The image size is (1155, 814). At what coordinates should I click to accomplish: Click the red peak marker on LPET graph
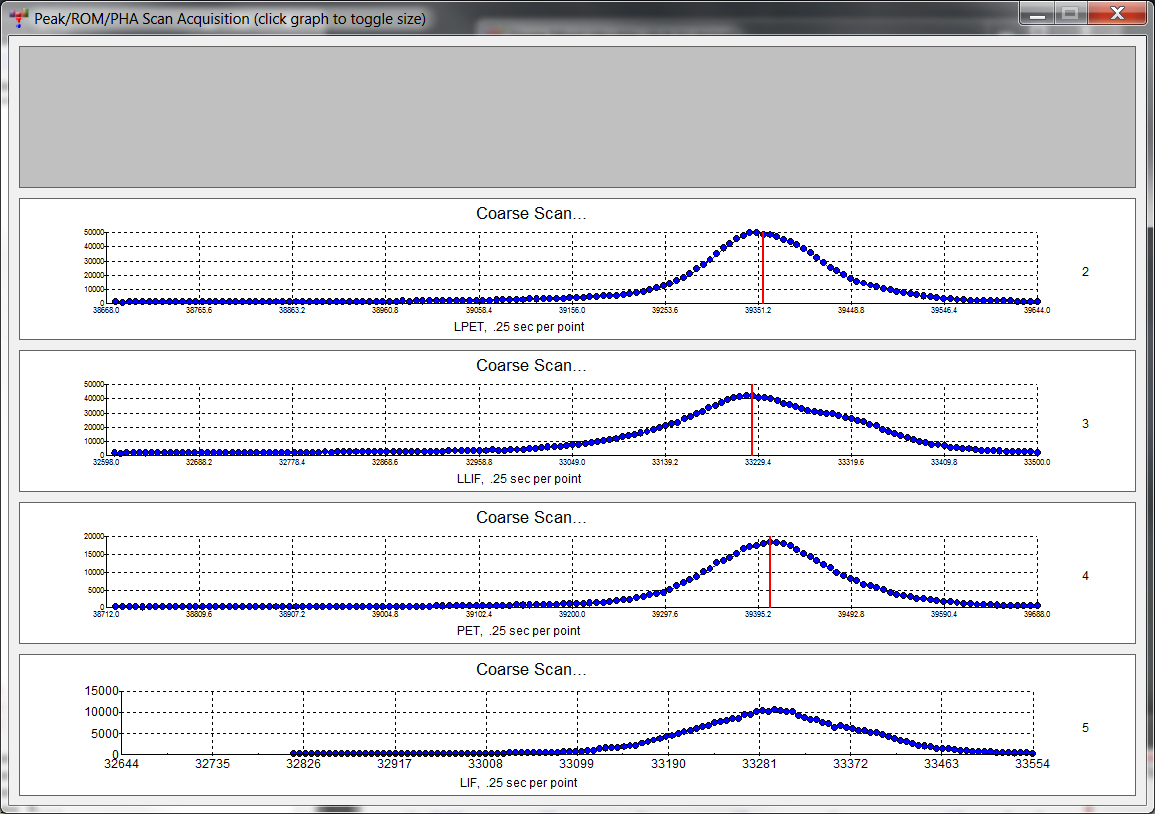point(762,270)
